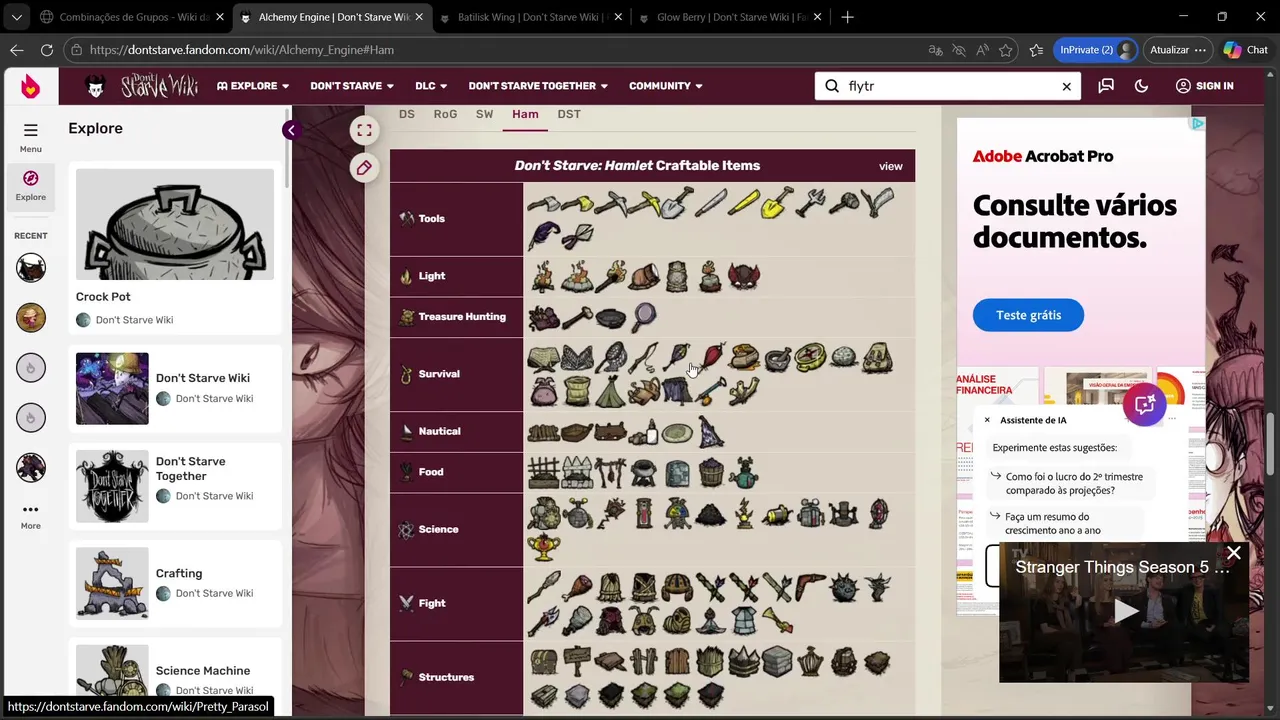Click the Stone Wall icon in Structures row
This screenshot has height=720, width=1280.
click(776, 661)
